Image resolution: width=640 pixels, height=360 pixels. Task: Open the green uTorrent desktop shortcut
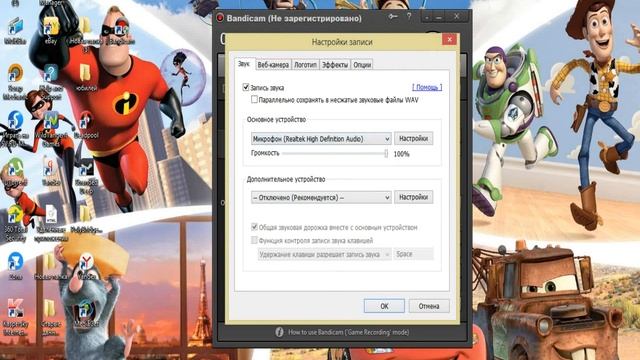[x=15, y=173]
